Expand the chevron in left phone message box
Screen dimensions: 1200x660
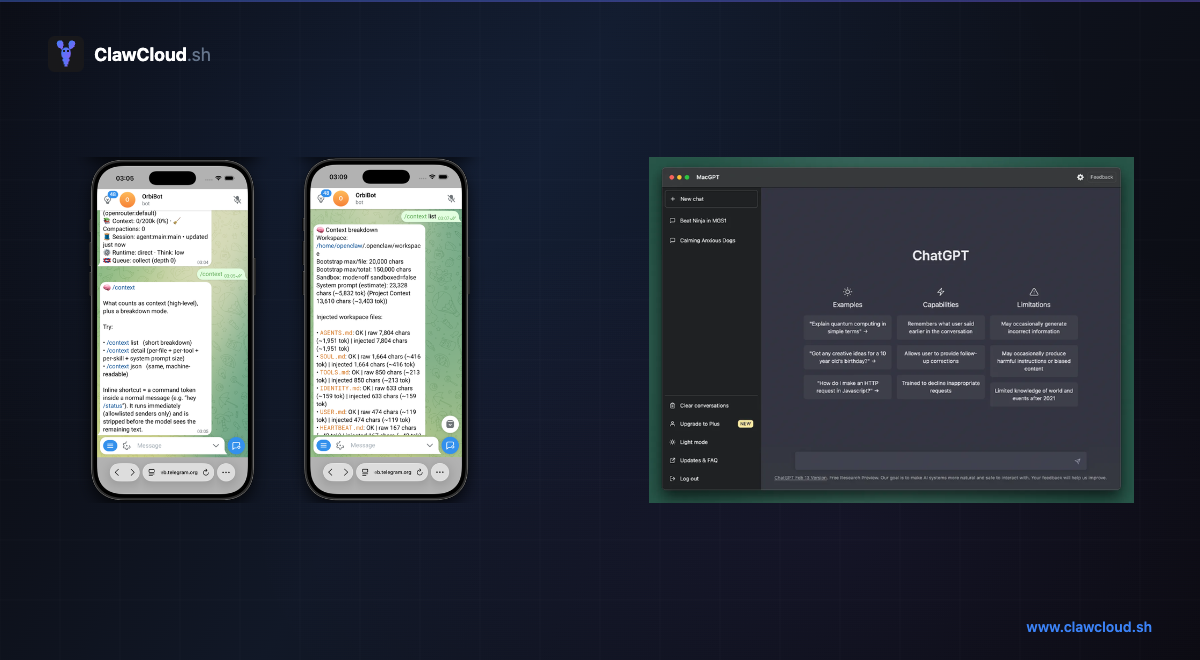point(215,445)
